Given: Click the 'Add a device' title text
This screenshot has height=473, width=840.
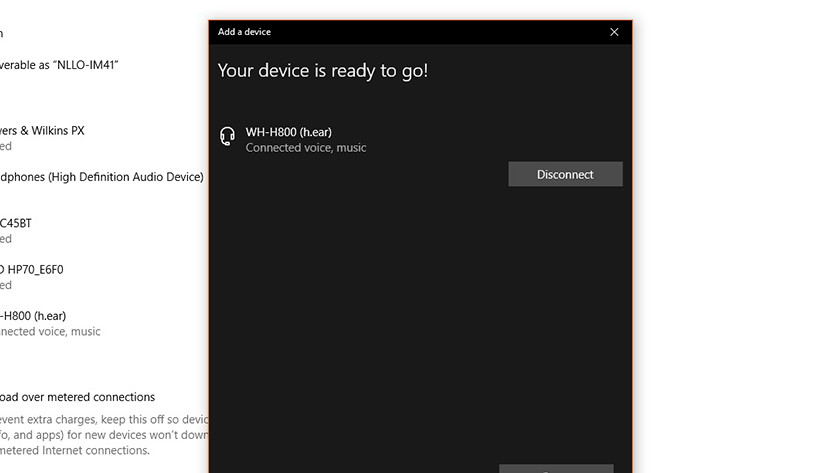Looking at the screenshot, I should pos(244,32).
